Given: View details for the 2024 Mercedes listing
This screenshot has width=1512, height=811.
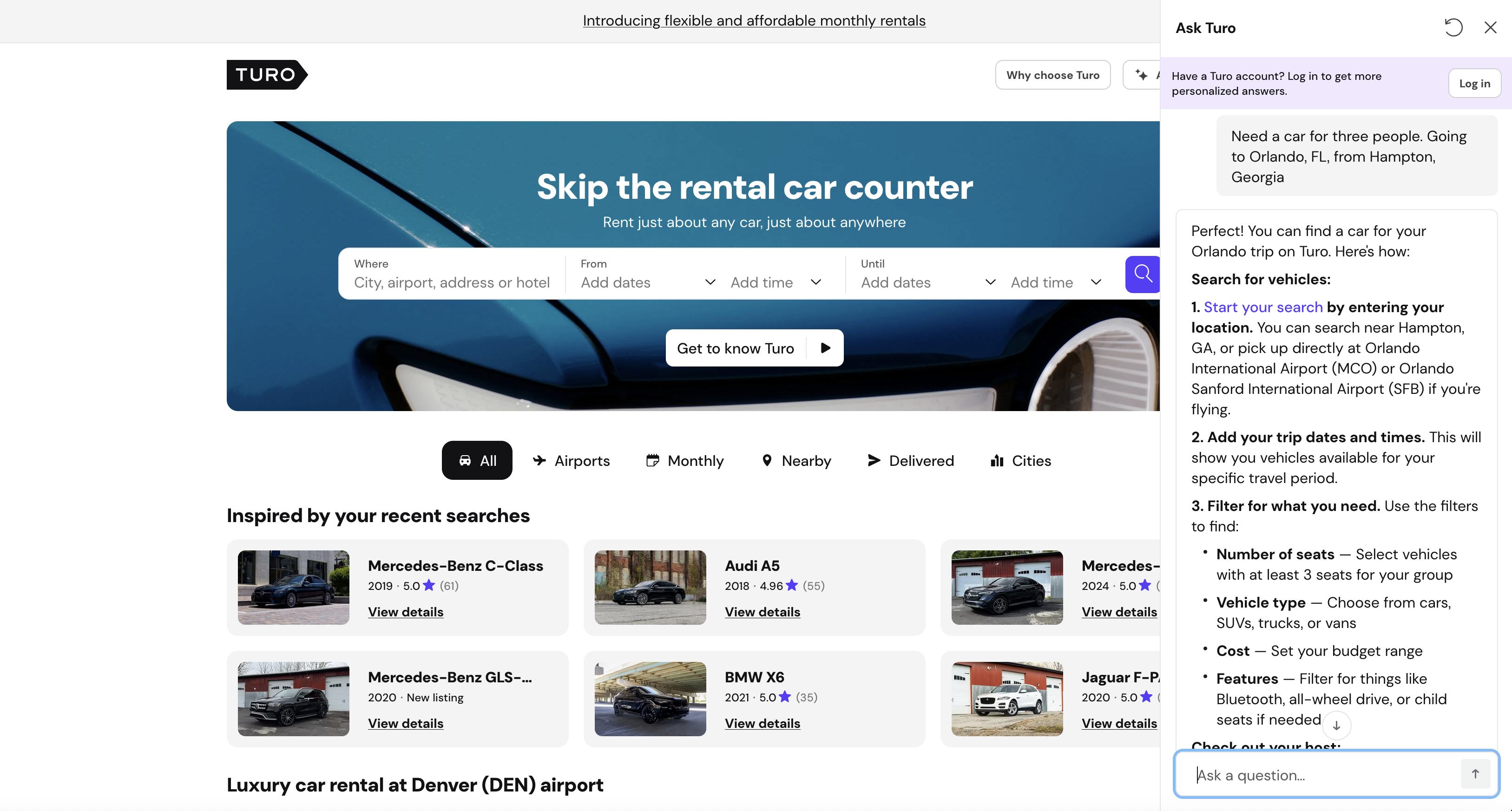Looking at the screenshot, I should [1119, 612].
